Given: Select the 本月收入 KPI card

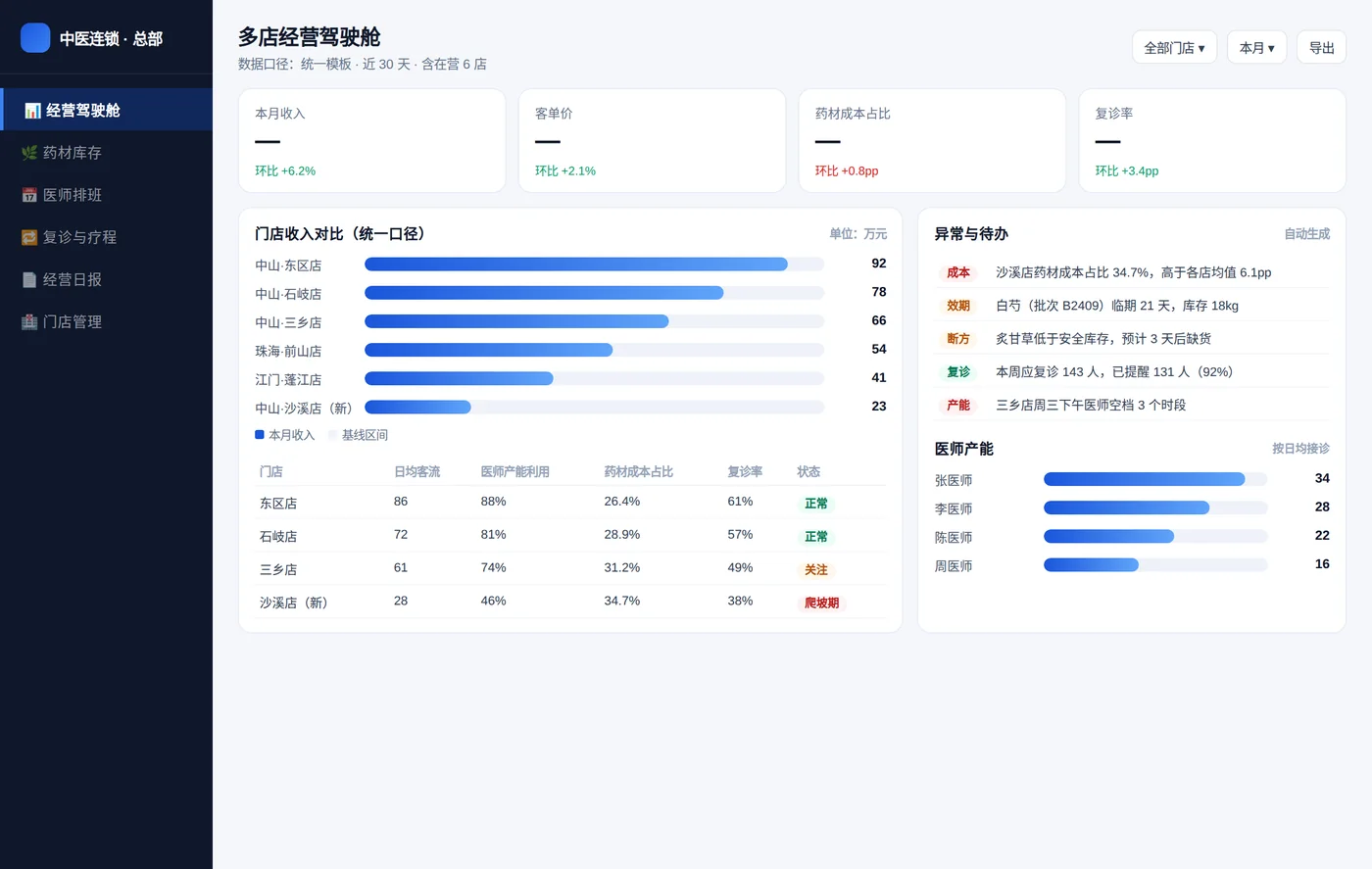Looking at the screenshot, I should [x=372, y=141].
